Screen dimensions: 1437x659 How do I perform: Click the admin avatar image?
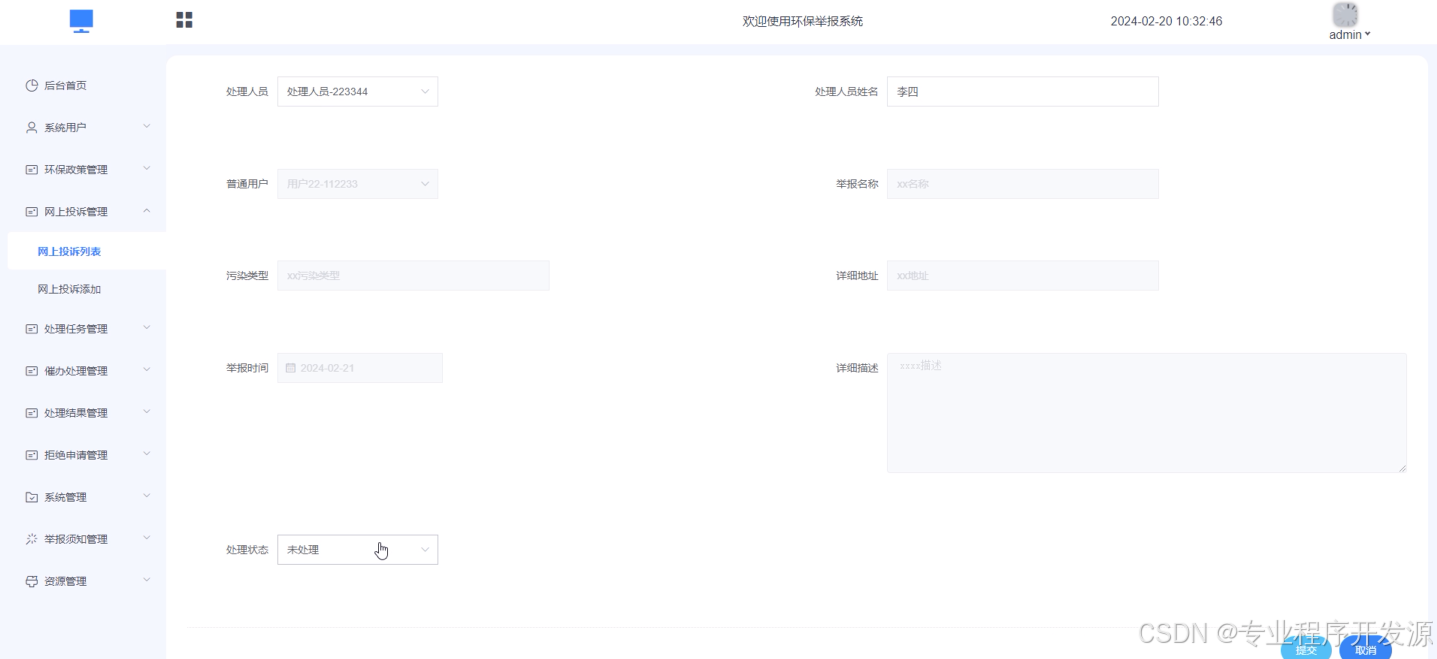click(x=1346, y=14)
